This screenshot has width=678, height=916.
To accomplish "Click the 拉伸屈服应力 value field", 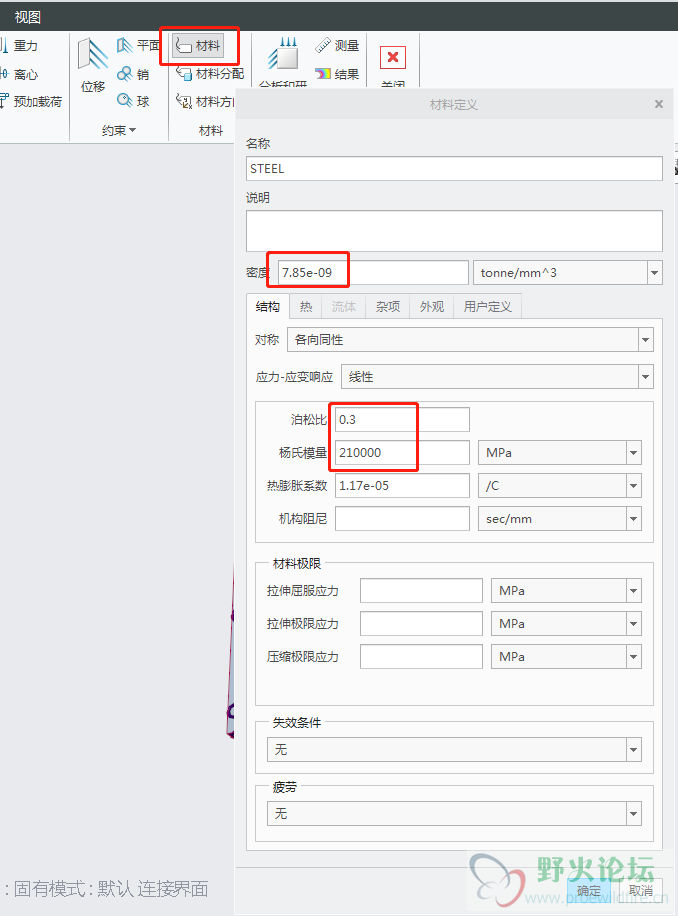I will [422, 591].
